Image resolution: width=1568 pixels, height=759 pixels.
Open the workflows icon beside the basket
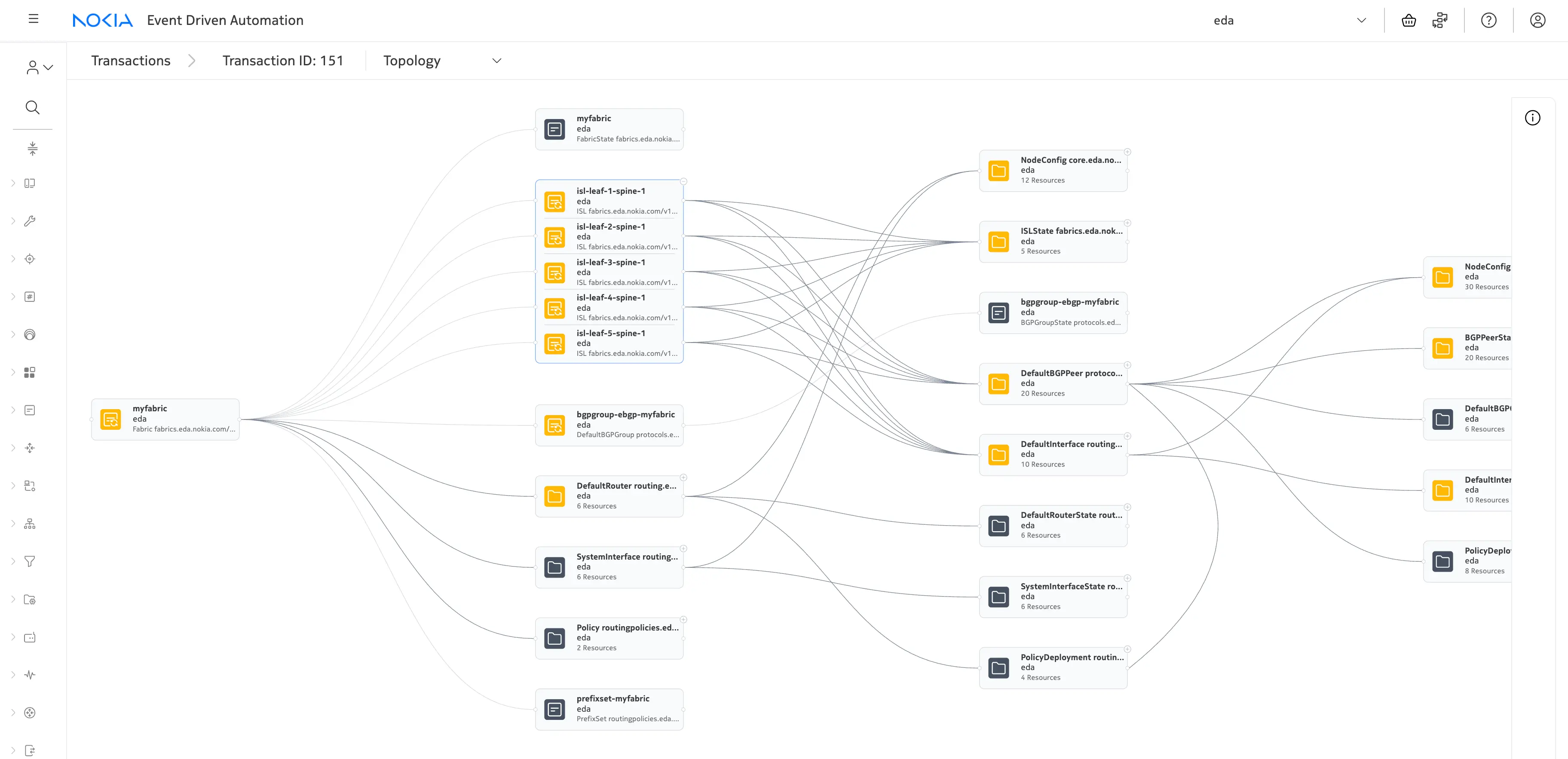[1439, 21]
